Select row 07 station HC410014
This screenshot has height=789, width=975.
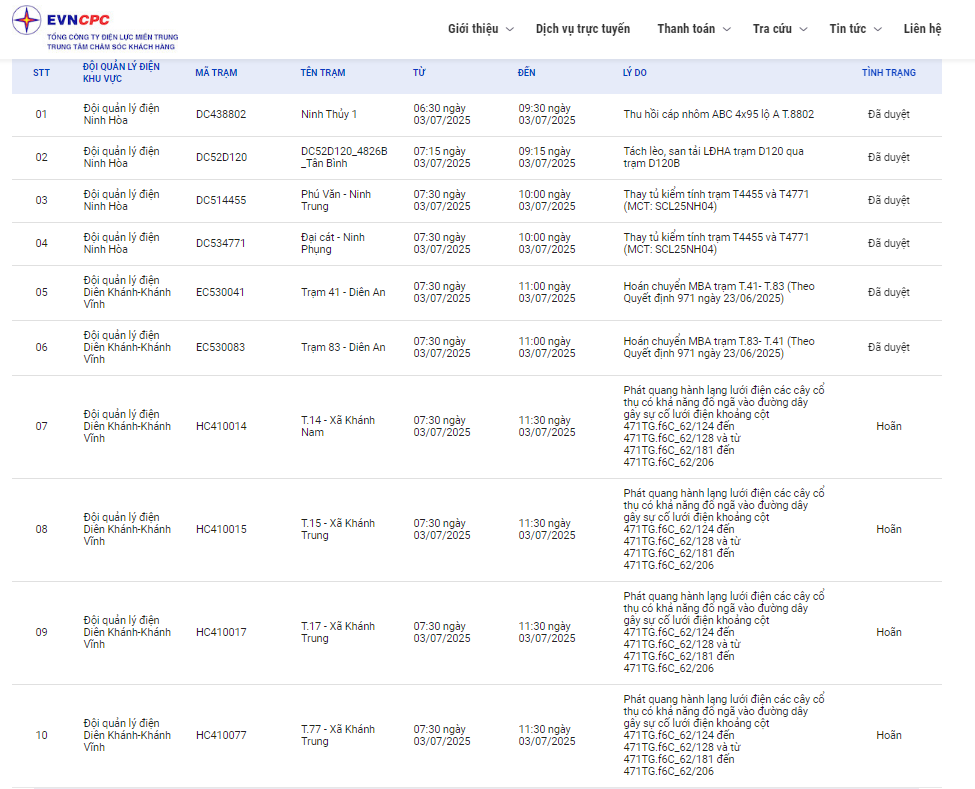click(x=221, y=427)
